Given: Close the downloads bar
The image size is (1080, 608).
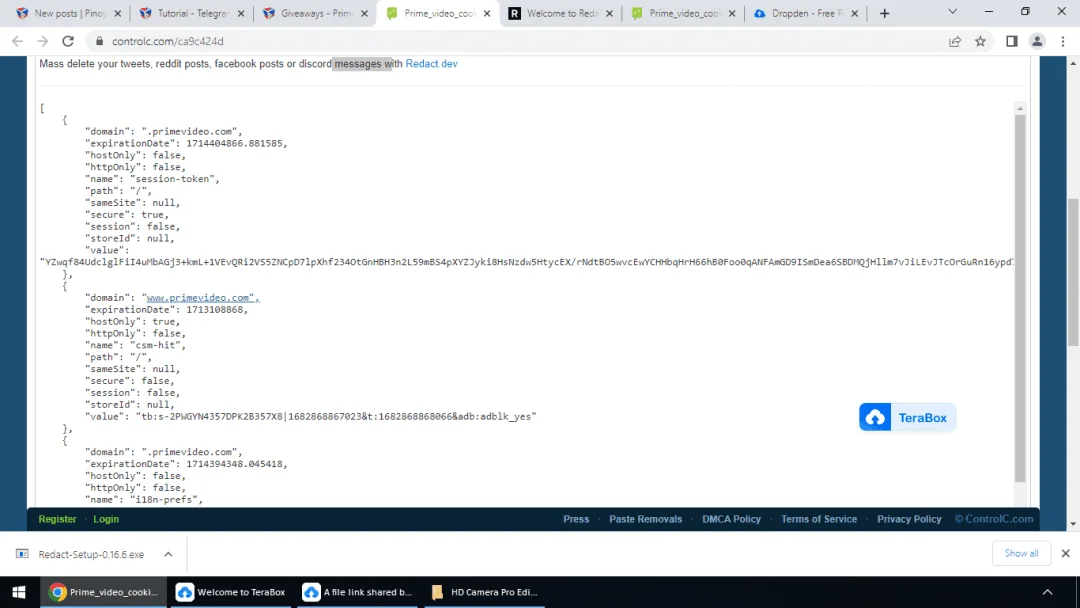Looking at the screenshot, I should 1065,553.
